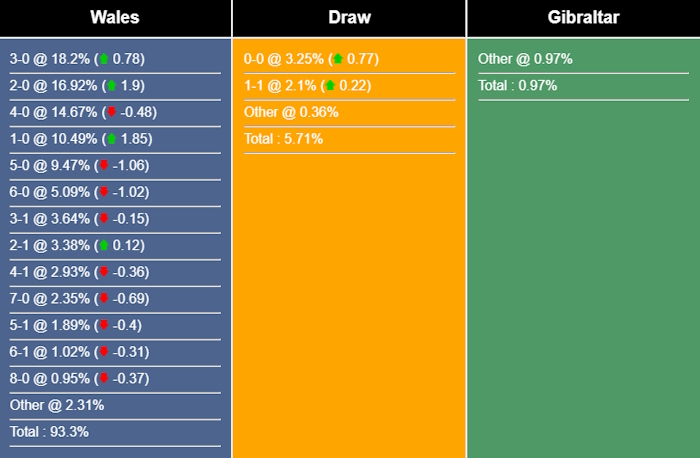
Task: Click the green up arrow beside 2-0 score
Action: point(110,86)
